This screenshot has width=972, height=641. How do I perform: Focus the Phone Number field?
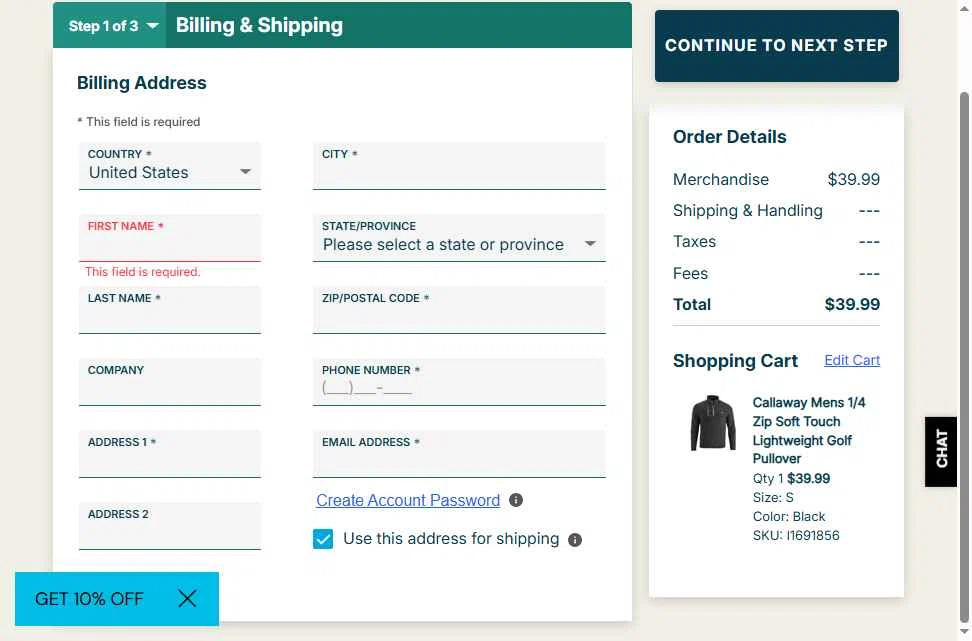459,388
